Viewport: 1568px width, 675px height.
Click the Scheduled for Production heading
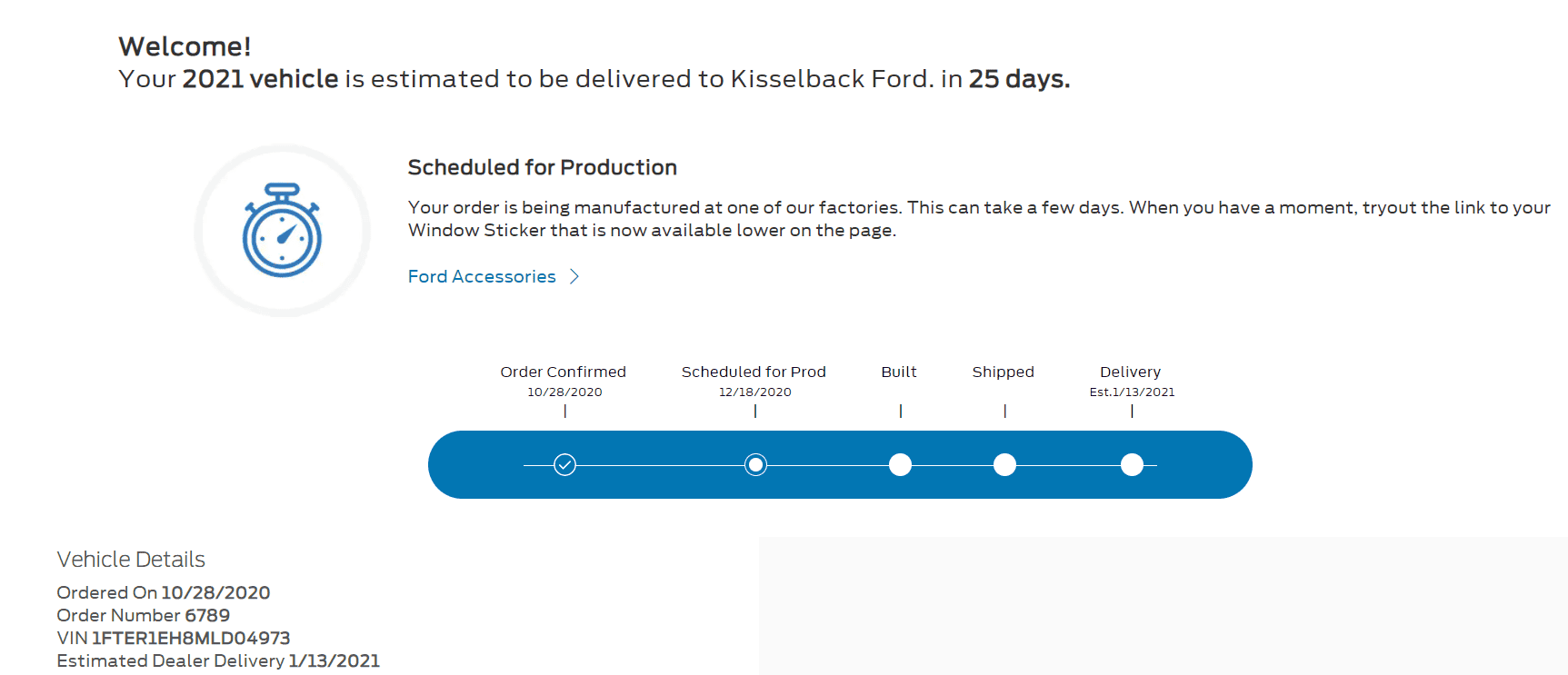(543, 167)
